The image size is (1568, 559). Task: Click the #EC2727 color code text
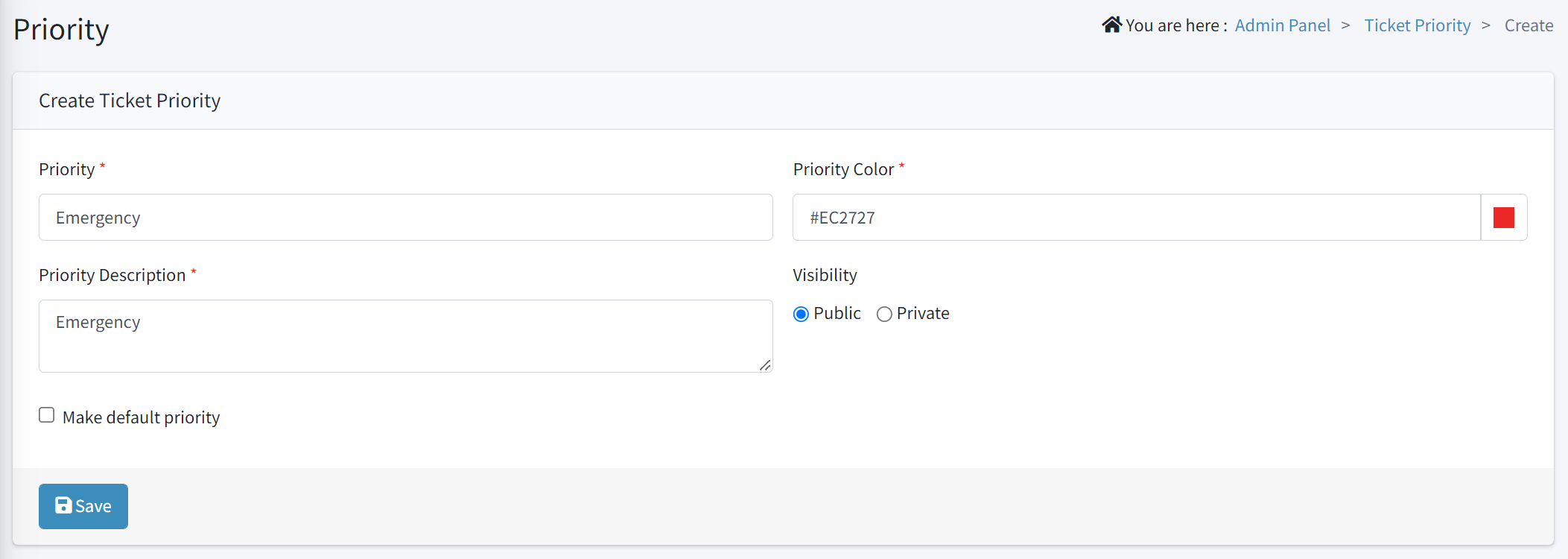pyautogui.click(x=841, y=217)
